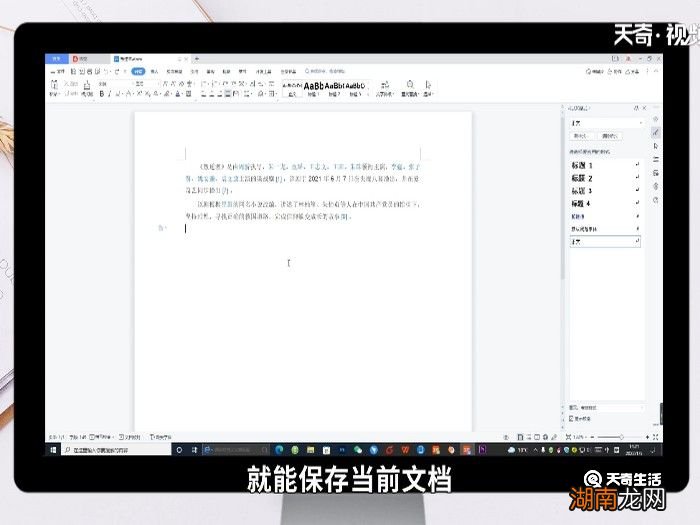Click the pen style icon in right sidebar
Image resolution: width=700 pixels, height=525 pixels.
pyautogui.click(x=655, y=132)
